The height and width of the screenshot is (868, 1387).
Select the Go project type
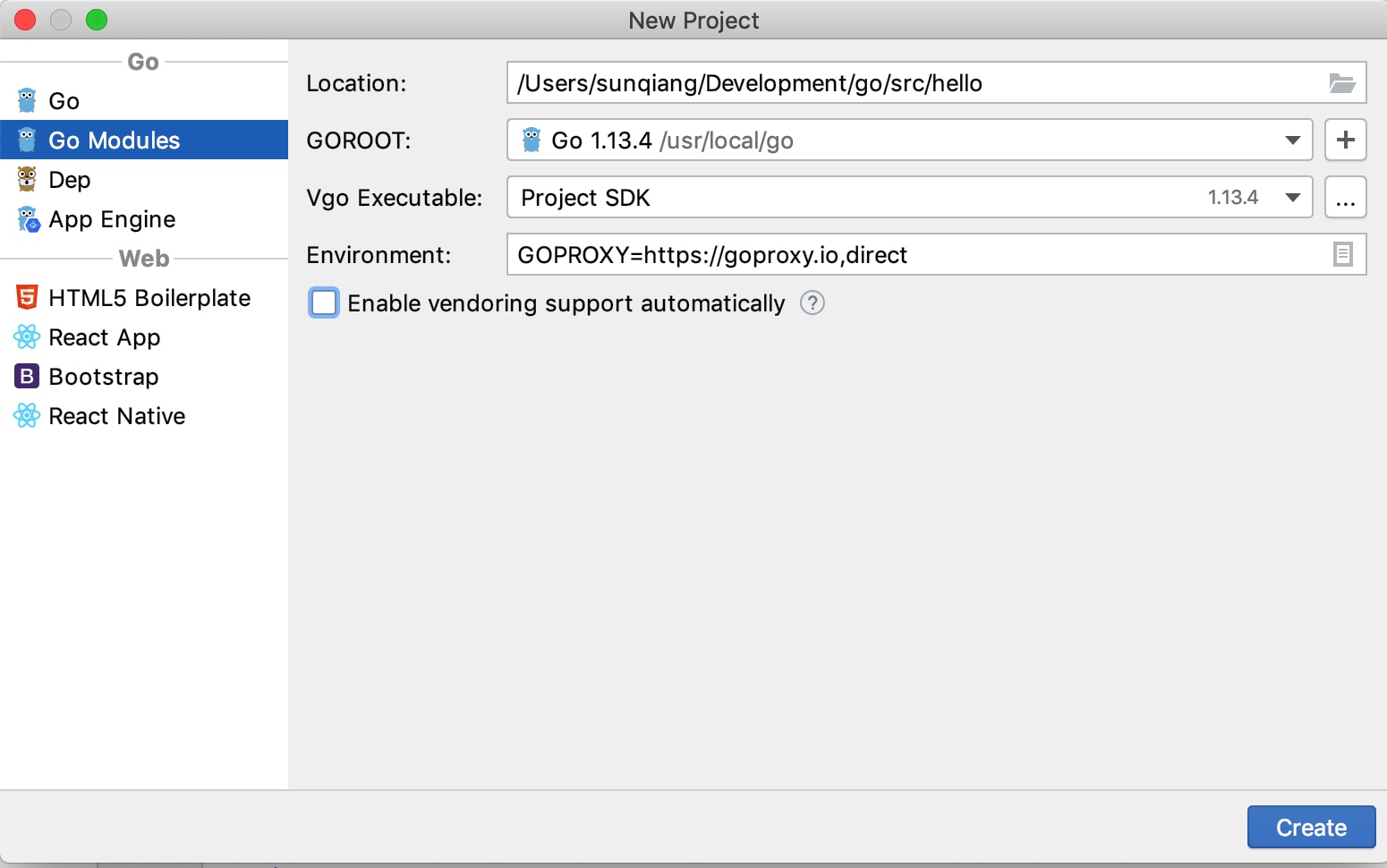click(144, 100)
